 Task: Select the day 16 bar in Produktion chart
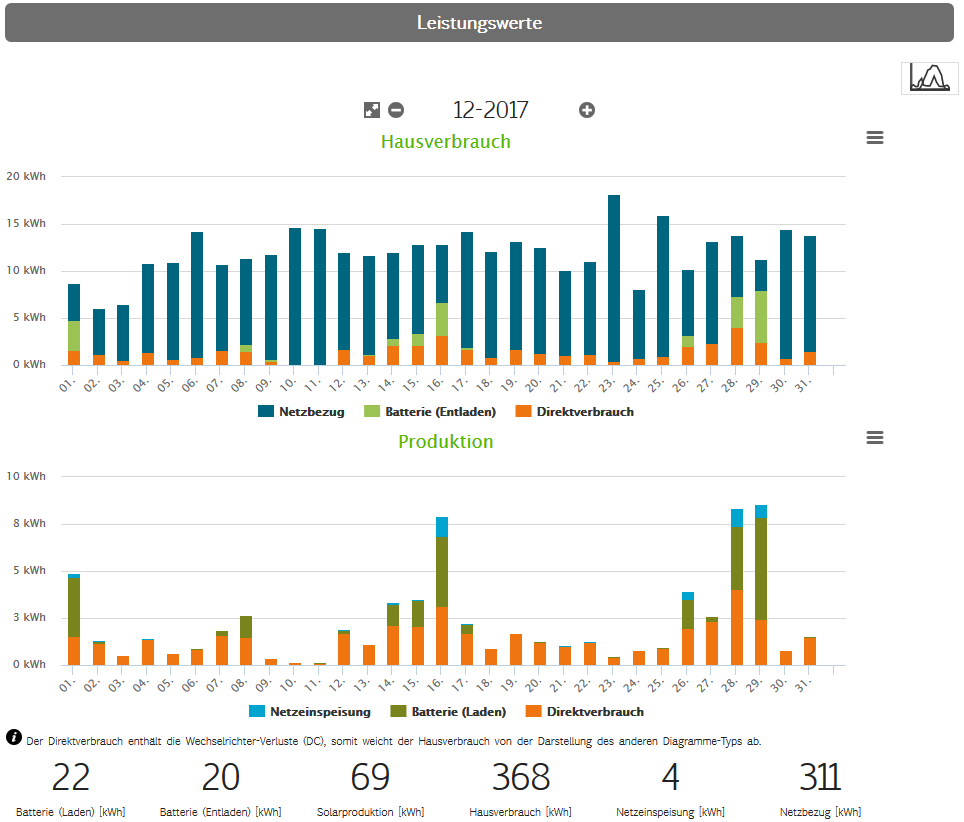[x=442, y=590]
